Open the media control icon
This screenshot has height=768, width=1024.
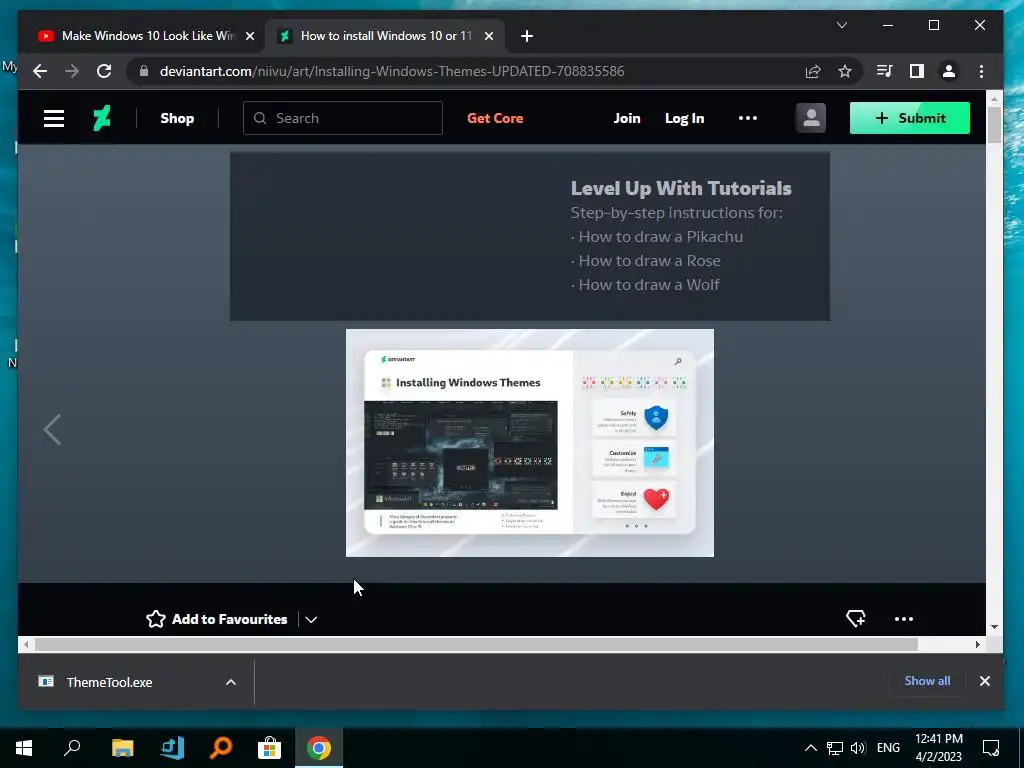coord(885,71)
